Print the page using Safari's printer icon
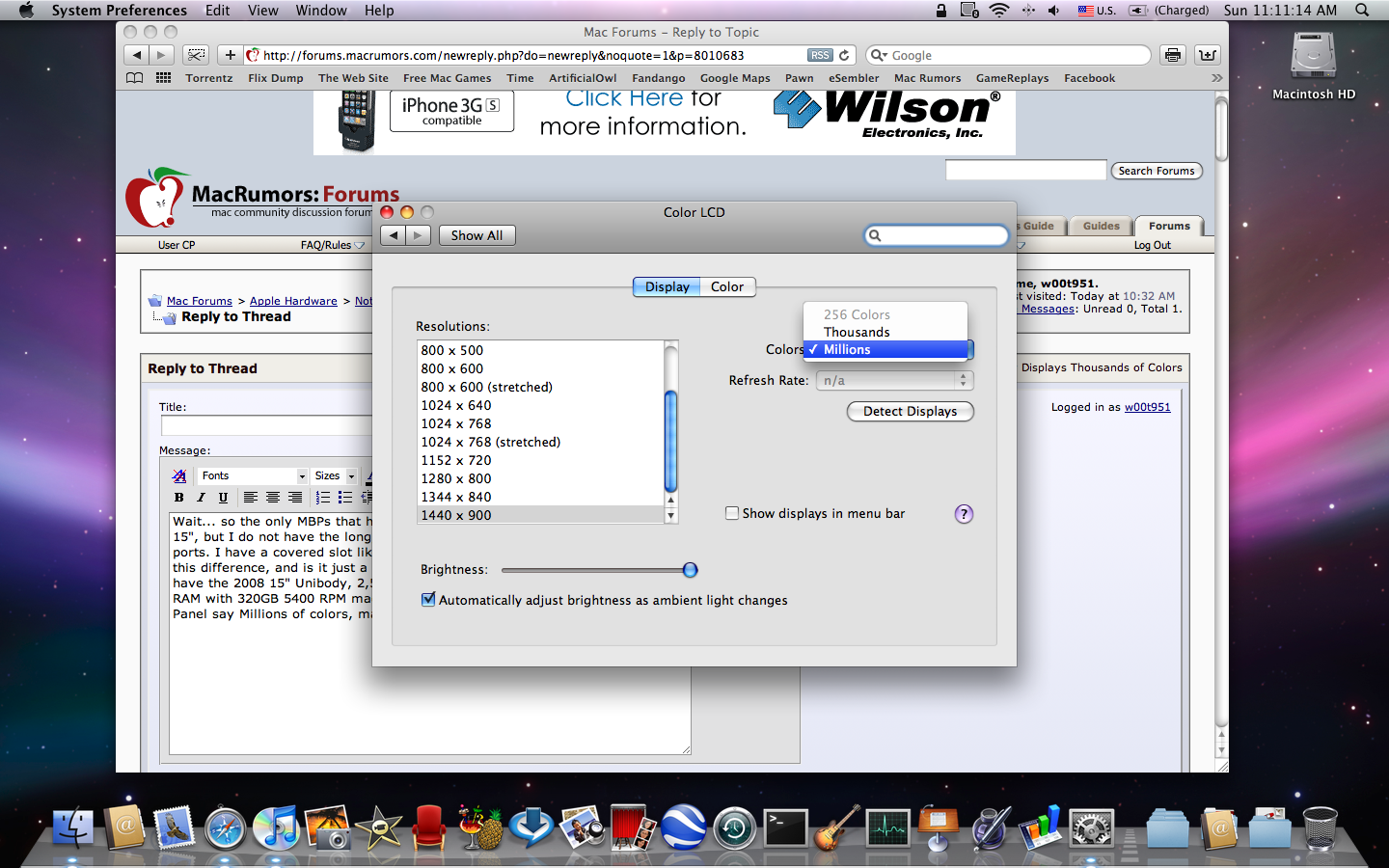The height and width of the screenshot is (868, 1389). pos(1173,55)
